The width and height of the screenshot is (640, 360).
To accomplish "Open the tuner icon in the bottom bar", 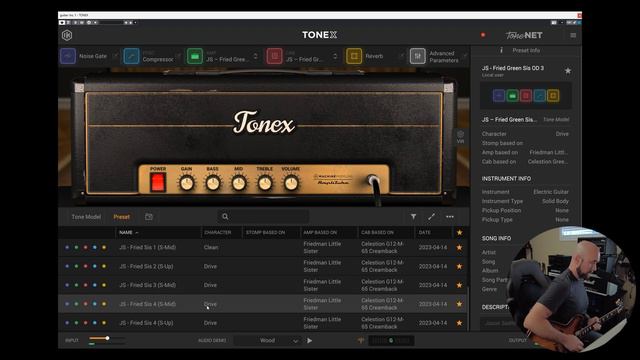I will point(360,340).
